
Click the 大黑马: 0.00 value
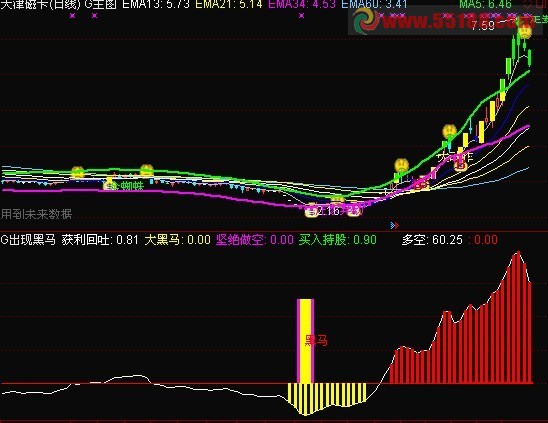coord(178,240)
